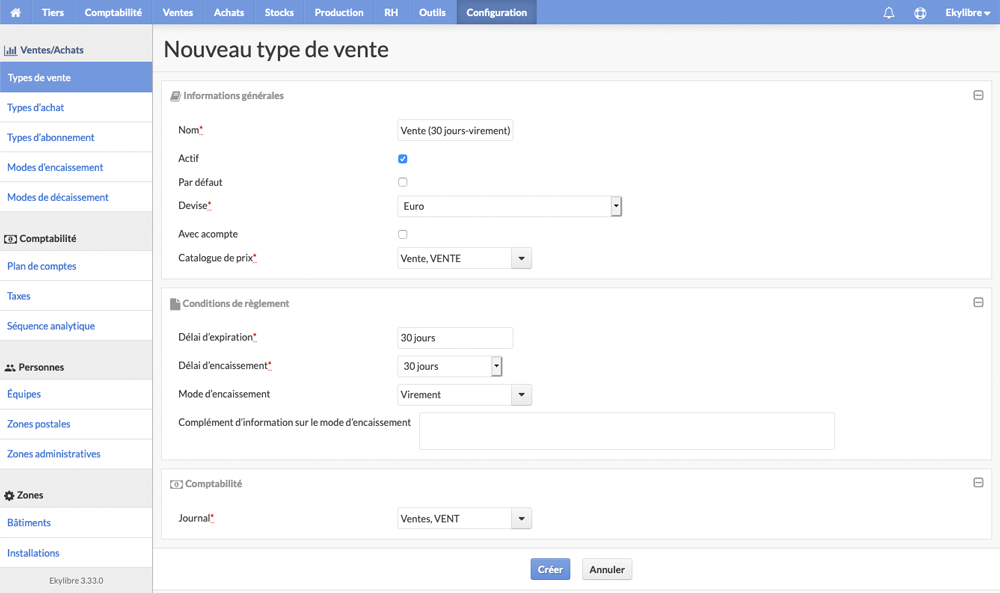1000x593 pixels.
Task: Click the Journal Ventes, VENT field
Action: pos(454,518)
